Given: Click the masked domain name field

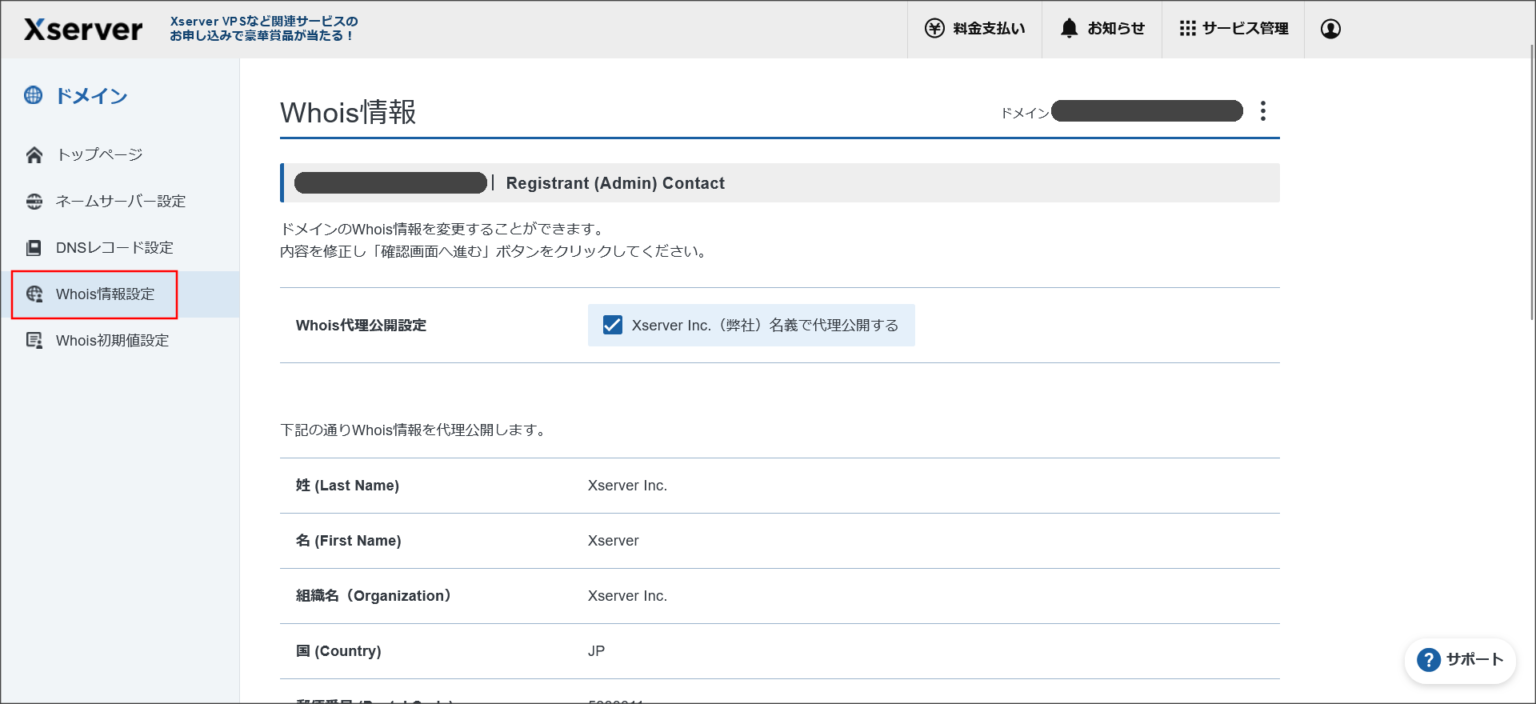Looking at the screenshot, I should point(1146,111).
